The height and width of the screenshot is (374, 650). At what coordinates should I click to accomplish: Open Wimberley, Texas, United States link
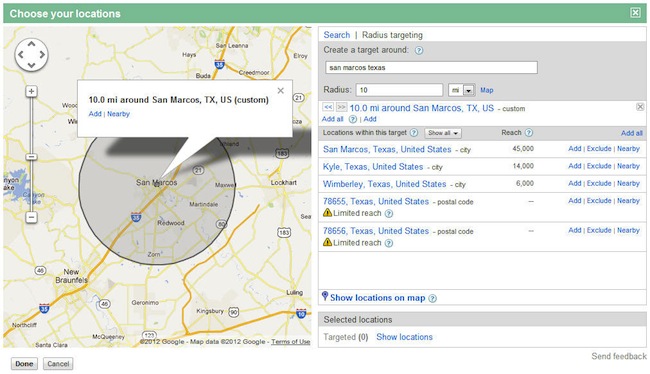point(384,184)
